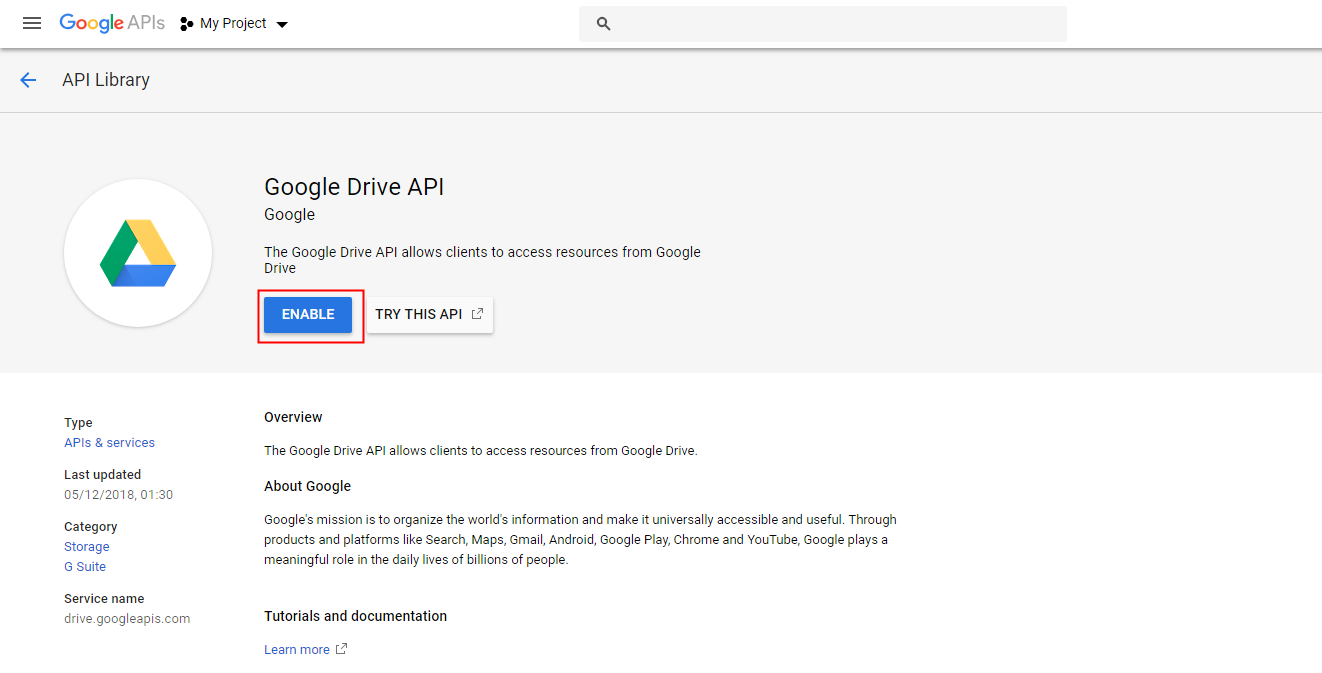Open the G Suite category link

click(x=85, y=567)
